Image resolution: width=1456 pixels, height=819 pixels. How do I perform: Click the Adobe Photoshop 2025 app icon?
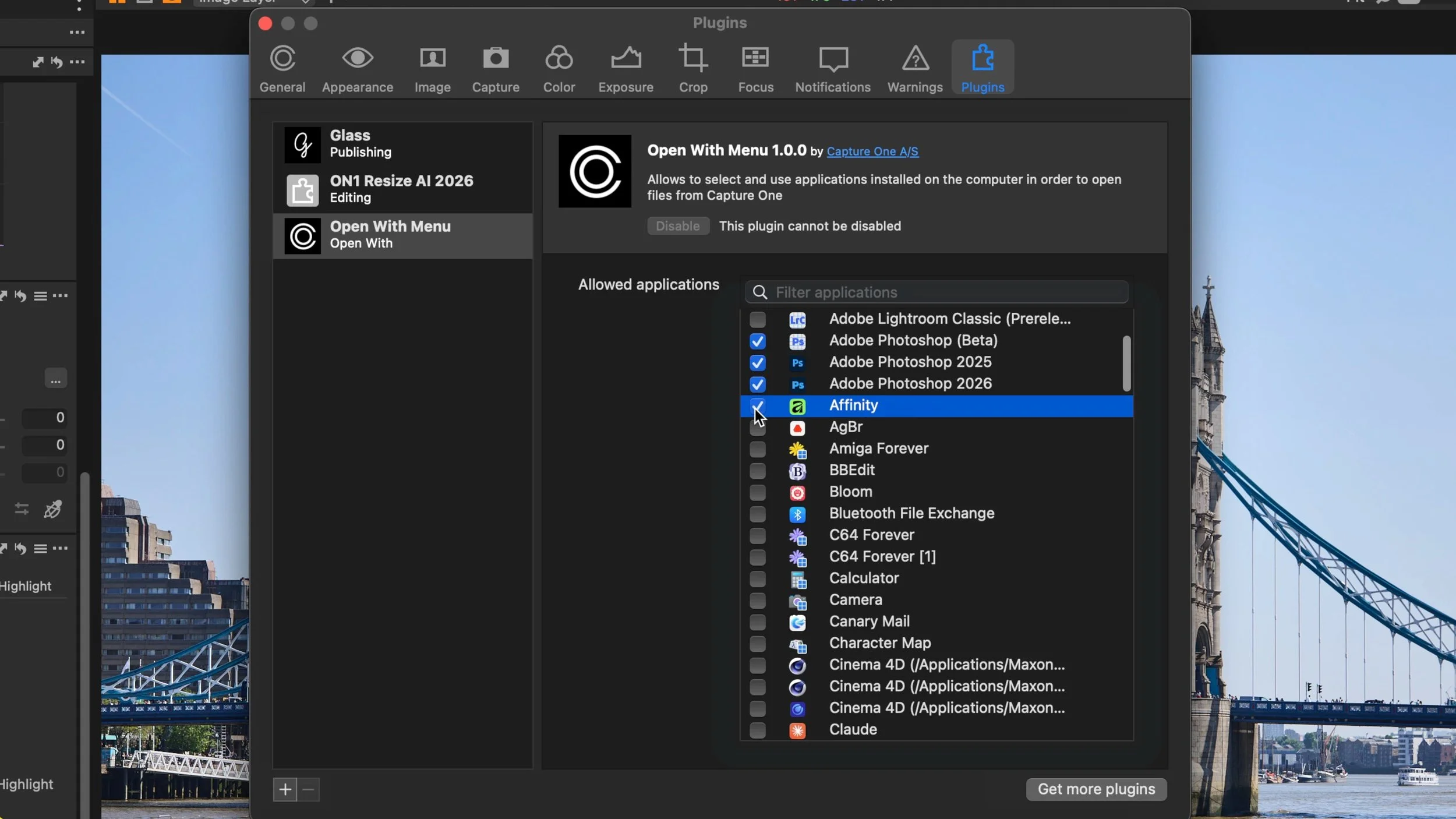[x=797, y=362]
